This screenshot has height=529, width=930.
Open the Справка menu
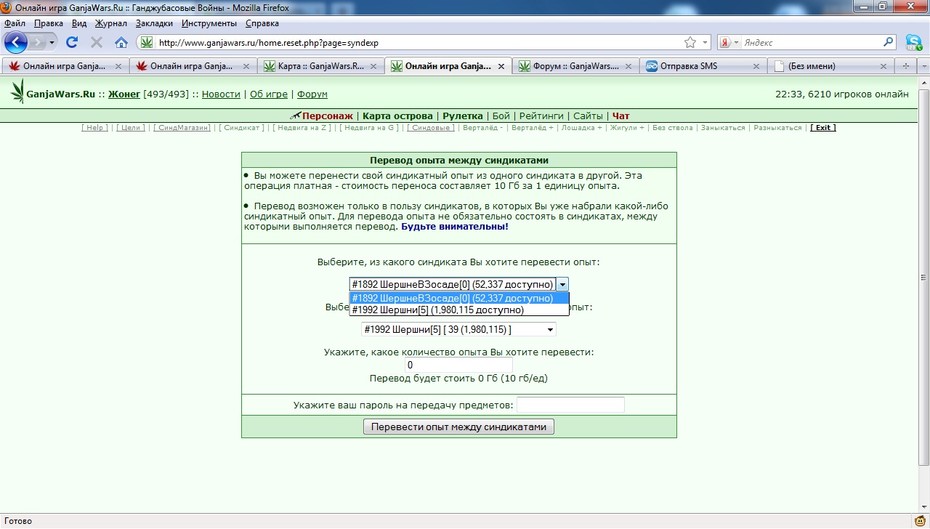click(262, 23)
